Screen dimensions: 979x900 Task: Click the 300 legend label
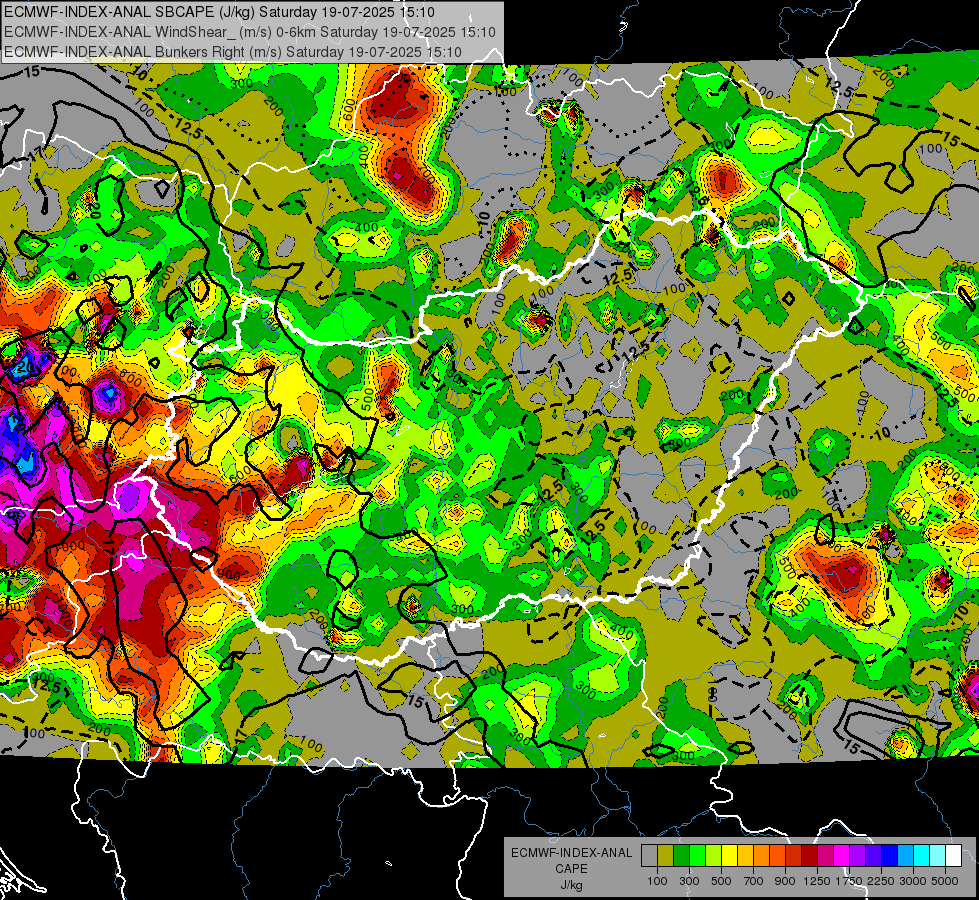689,881
